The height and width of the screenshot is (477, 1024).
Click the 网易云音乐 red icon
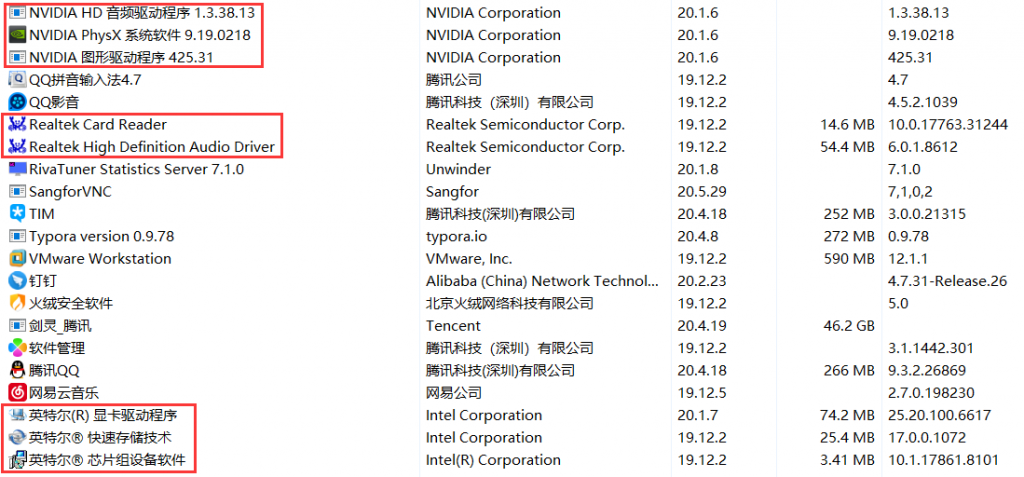tap(17, 393)
